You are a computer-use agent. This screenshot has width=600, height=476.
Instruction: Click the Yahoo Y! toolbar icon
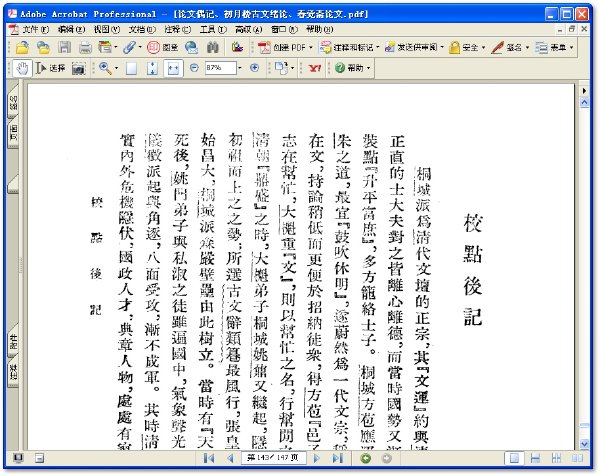pos(315,68)
